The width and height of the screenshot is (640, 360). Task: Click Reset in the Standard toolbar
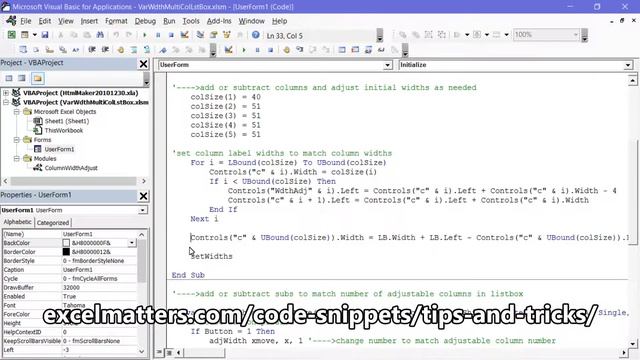(x=171, y=35)
